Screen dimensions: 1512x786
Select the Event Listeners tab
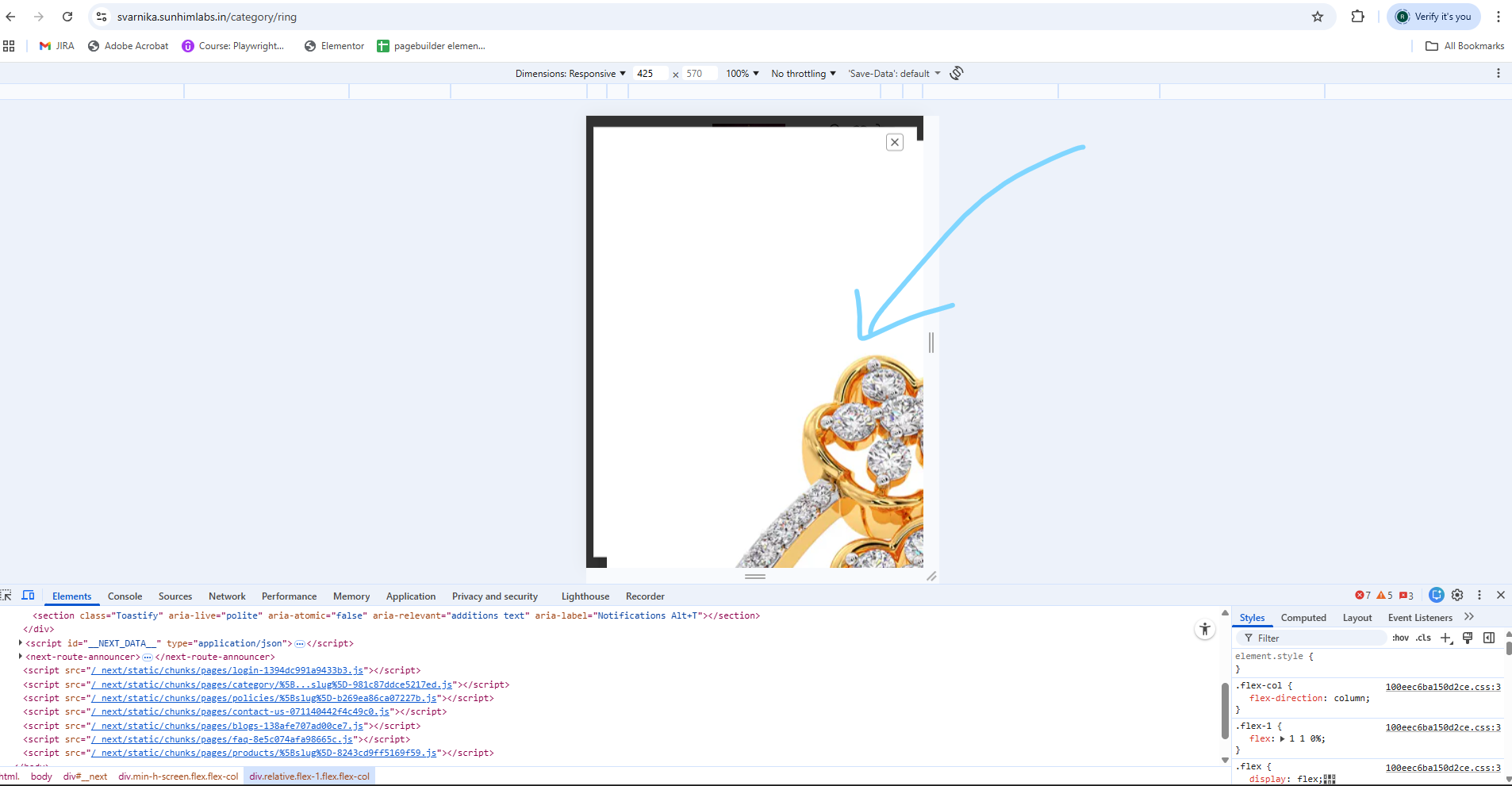(x=1420, y=618)
